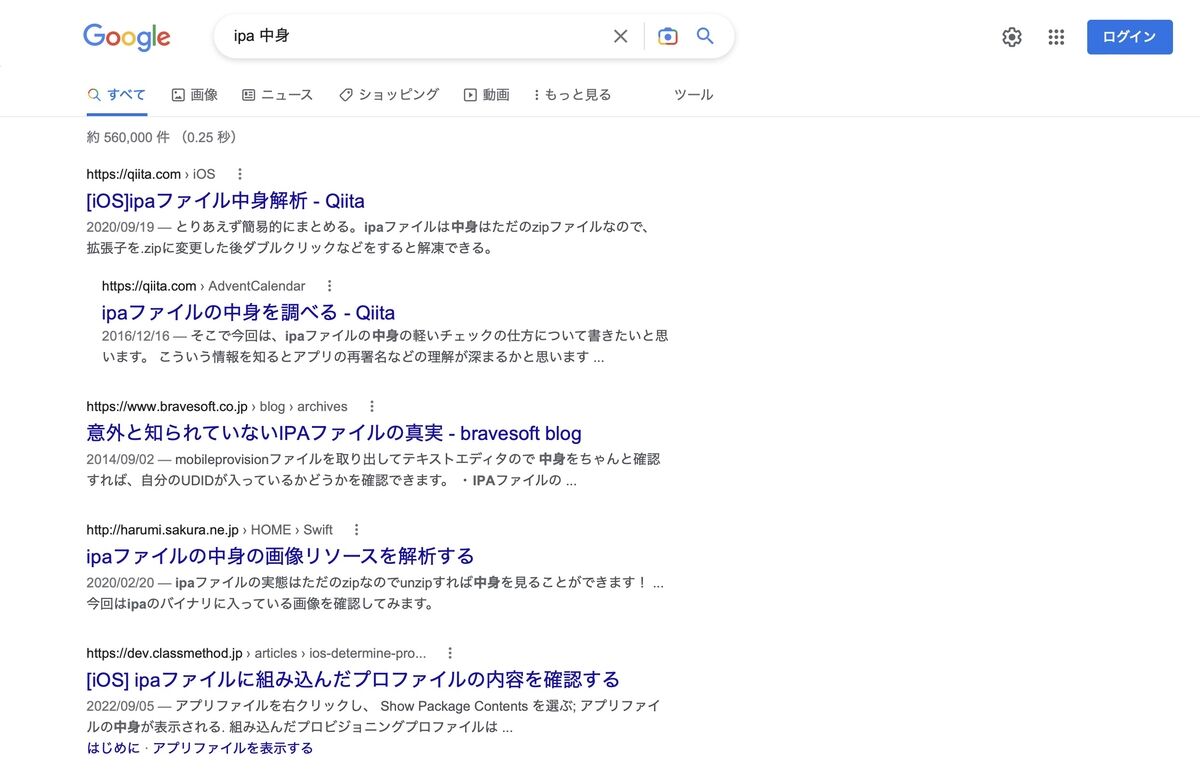Click result count text '約 560,000 件'
Viewport: 1200px width, 772px height.
tap(128, 137)
